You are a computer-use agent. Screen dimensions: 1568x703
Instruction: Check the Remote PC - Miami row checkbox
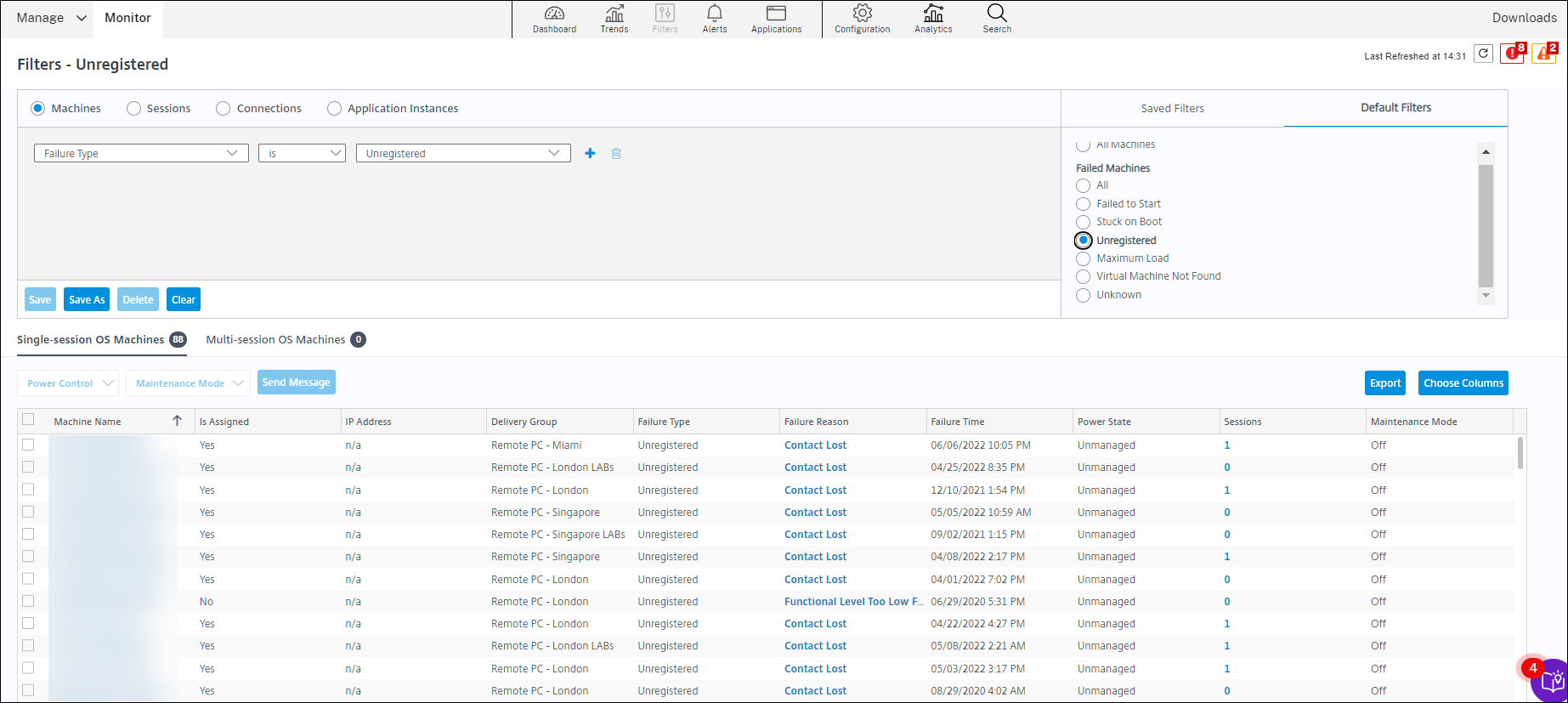tap(28, 445)
